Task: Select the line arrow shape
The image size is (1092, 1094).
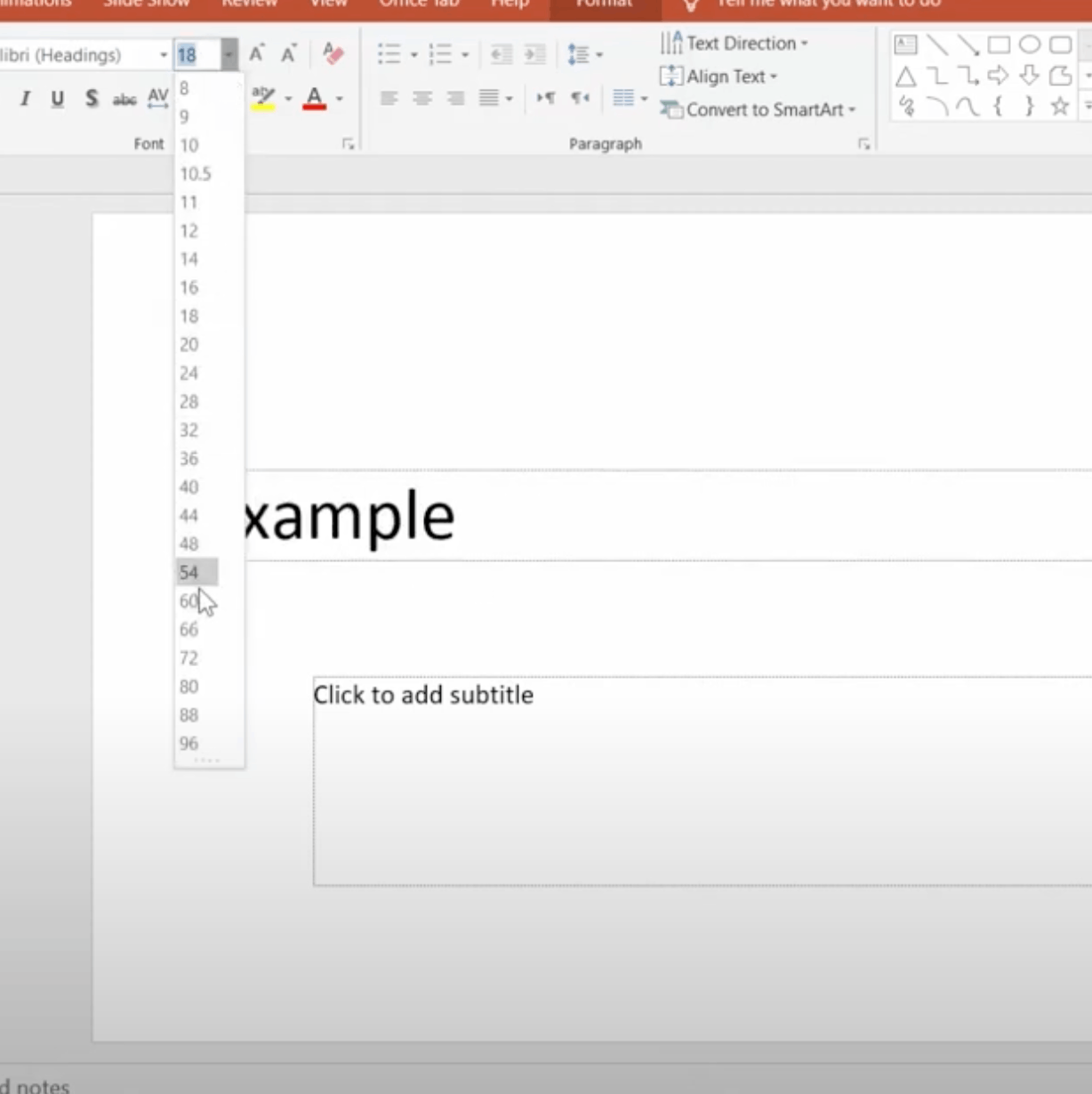Action: click(x=968, y=44)
